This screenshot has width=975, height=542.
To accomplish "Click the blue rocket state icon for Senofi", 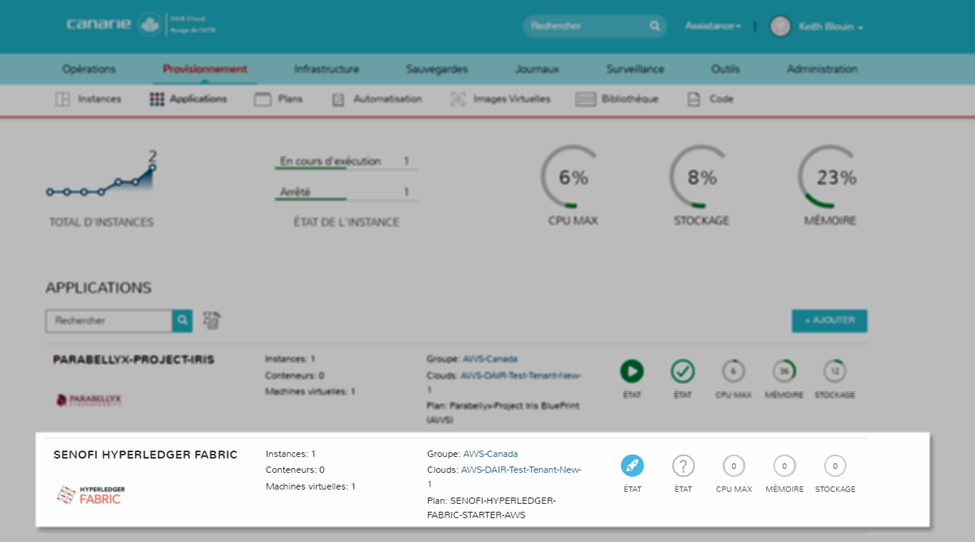I will 631,466.
